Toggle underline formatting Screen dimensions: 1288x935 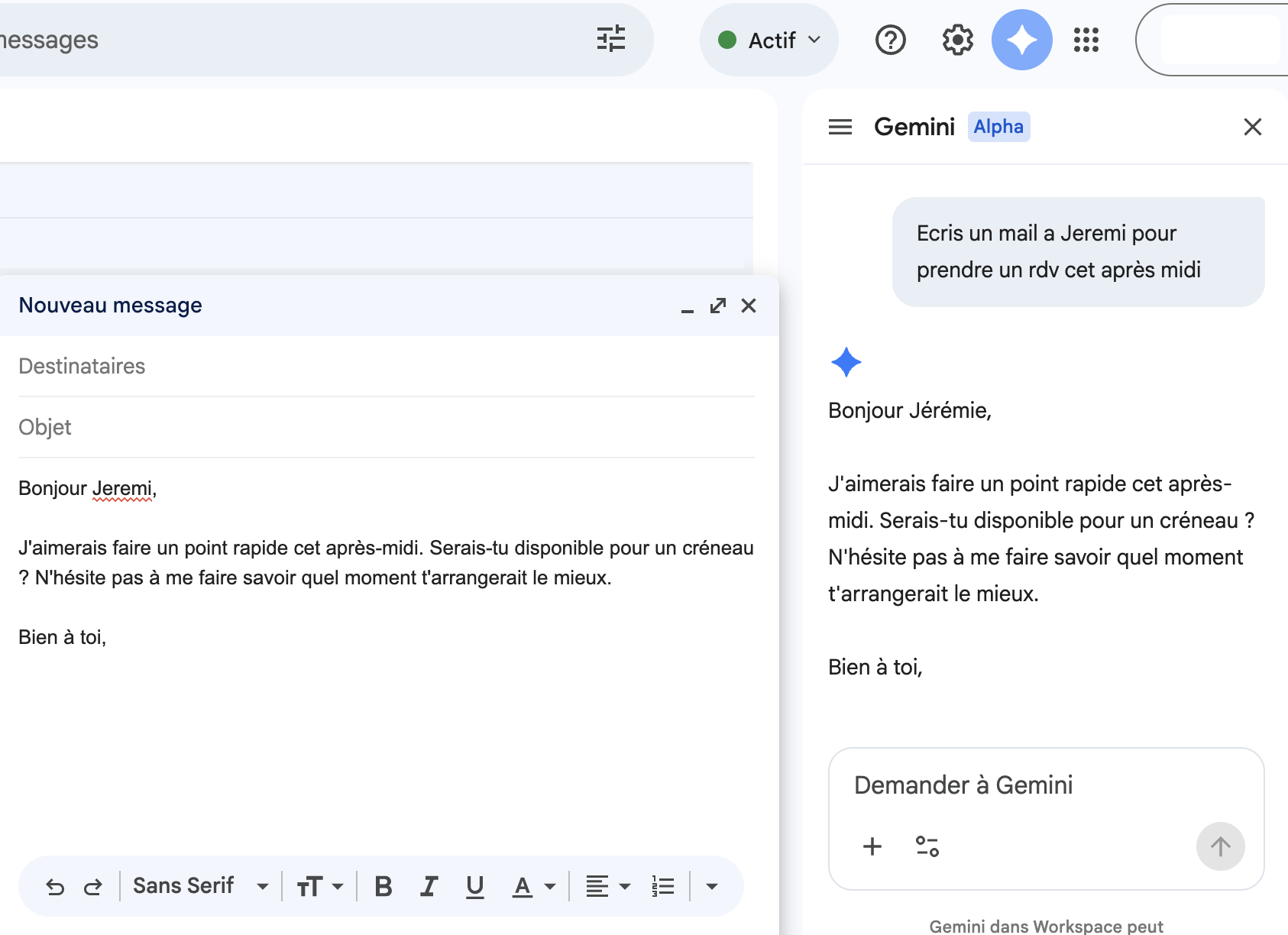474,886
